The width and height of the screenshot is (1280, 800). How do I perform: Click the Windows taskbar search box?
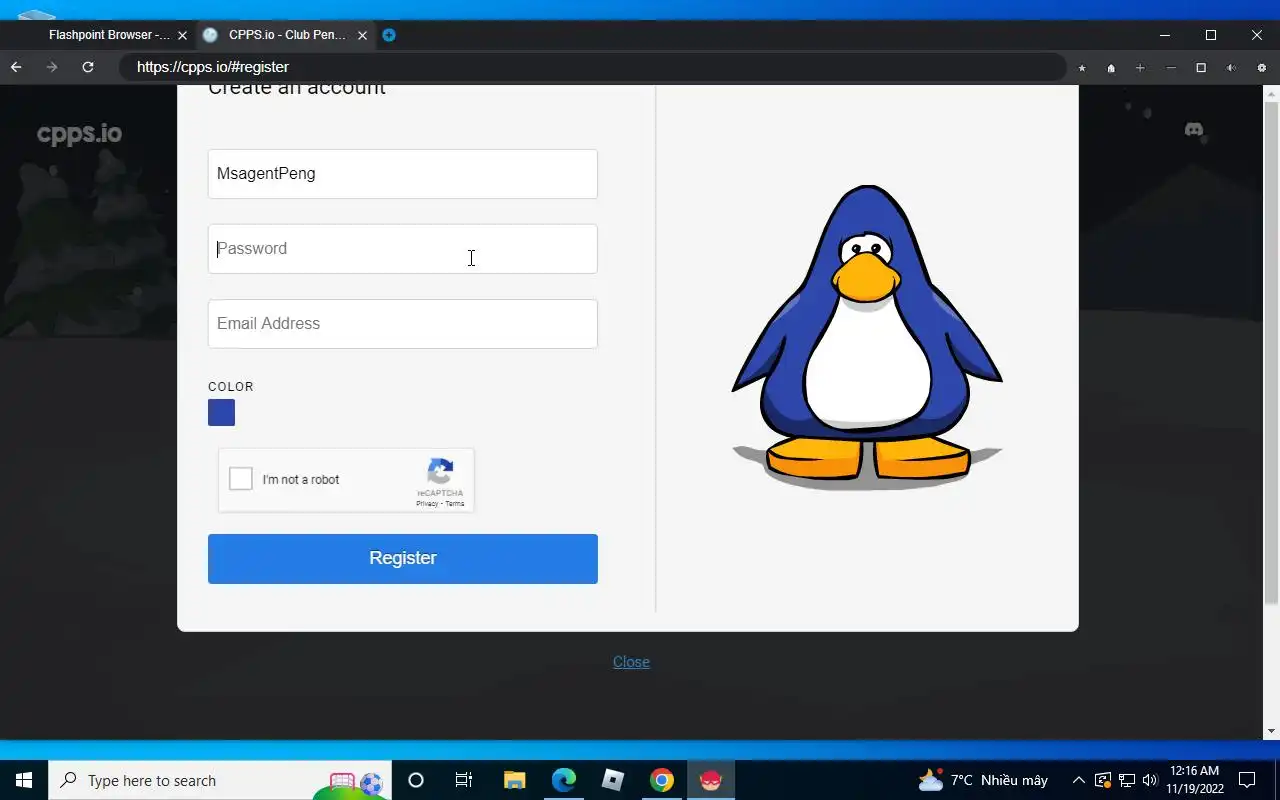click(x=220, y=780)
